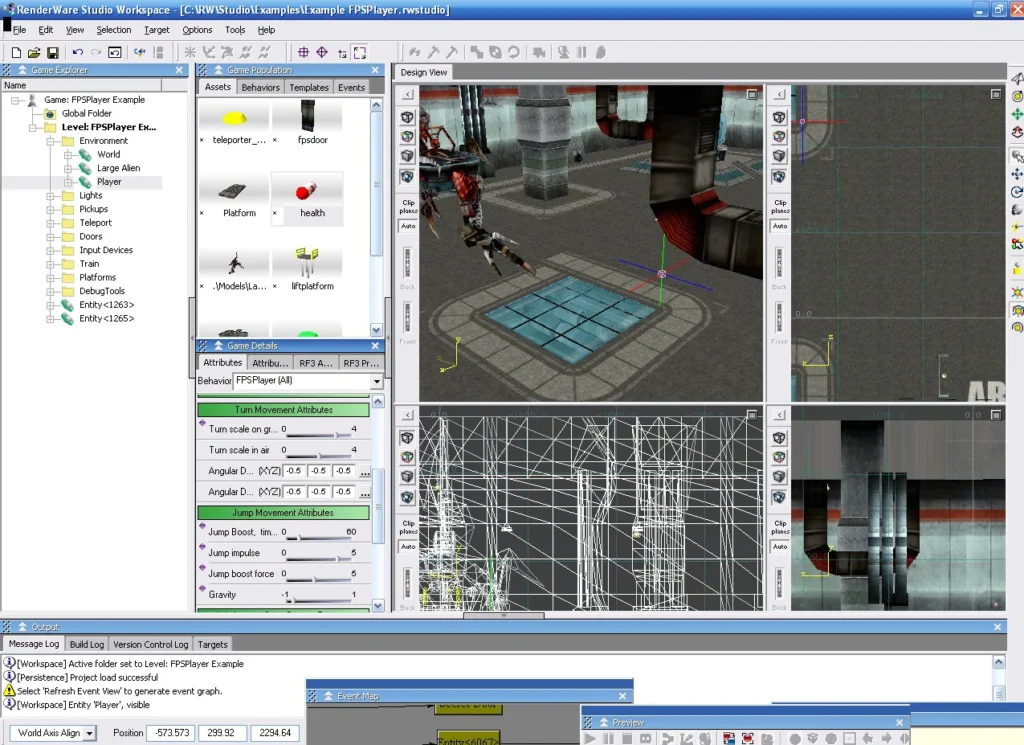Click the dashed-square fit view toolbar icon
Image resolution: width=1024 pixels, height=745 pixels.
pos(360,52)
